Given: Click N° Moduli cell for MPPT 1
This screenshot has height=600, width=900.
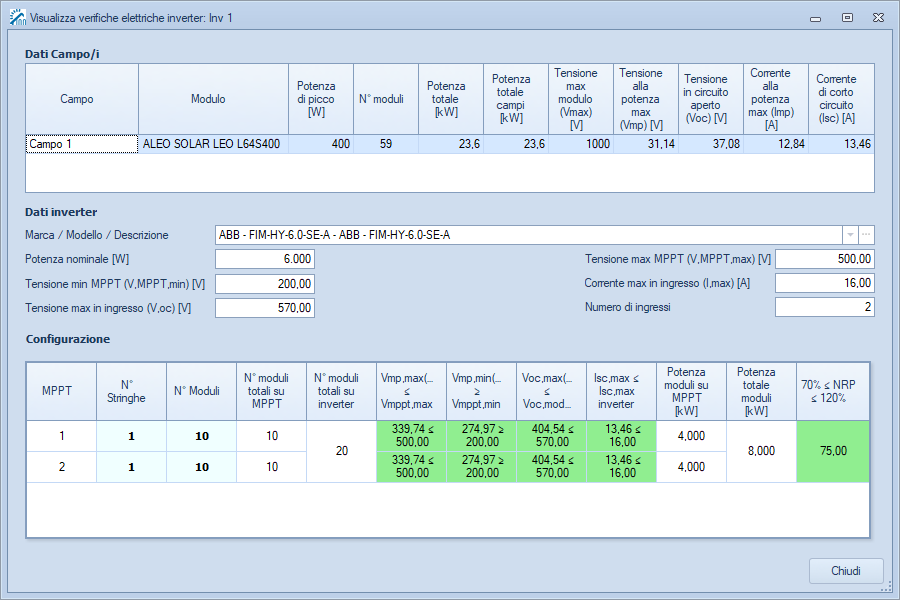Looking at the screenshot, I should [201, 436].
